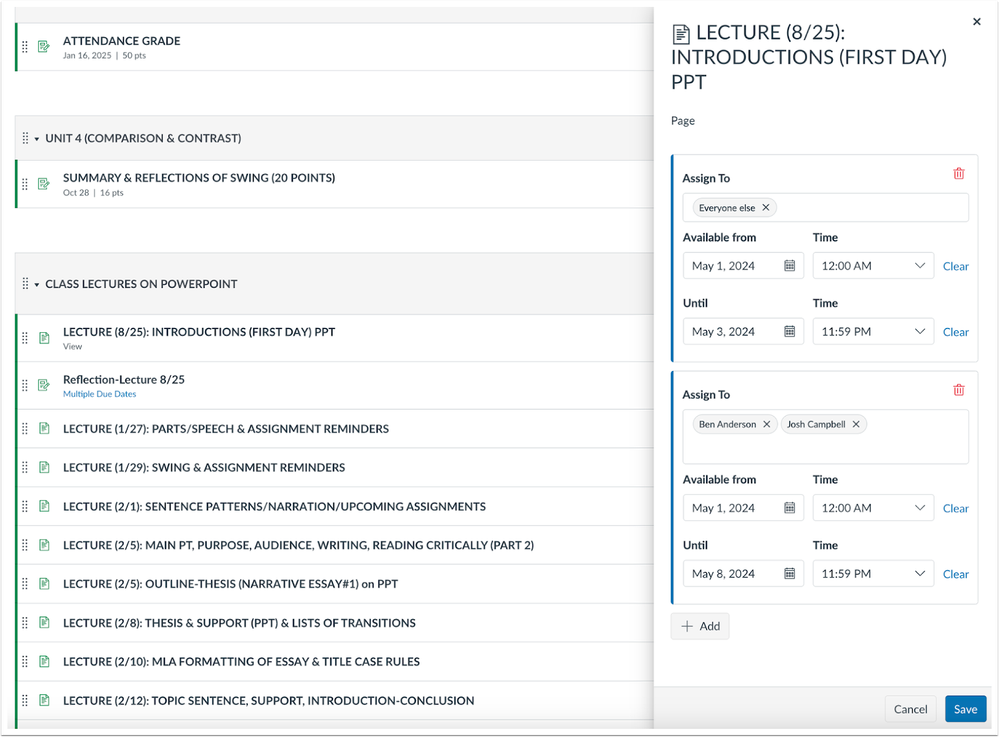
Task: Click the drag handle for LECTURE (1/27) item
Action: (25, 429)
